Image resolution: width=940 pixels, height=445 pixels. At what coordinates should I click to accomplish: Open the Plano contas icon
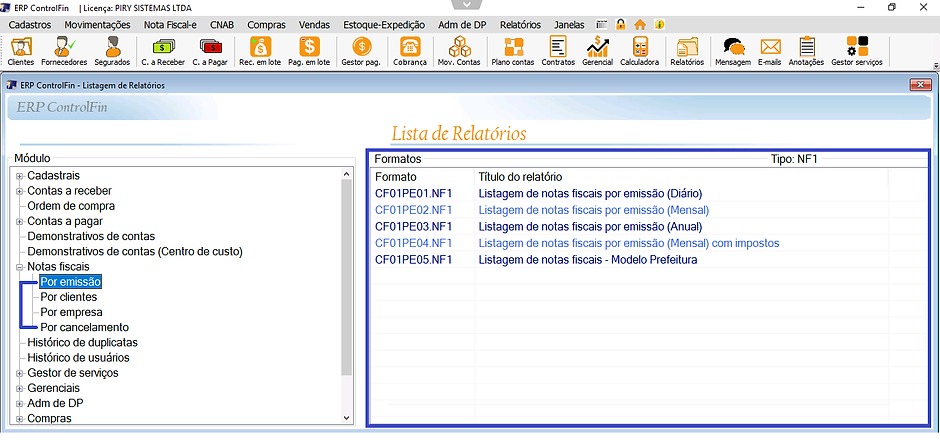coord(513,51)
